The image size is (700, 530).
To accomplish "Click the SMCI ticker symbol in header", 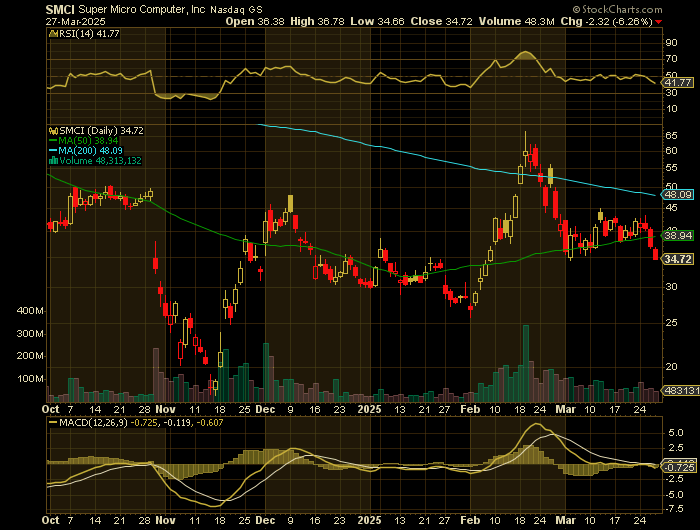I will point(60,9).
